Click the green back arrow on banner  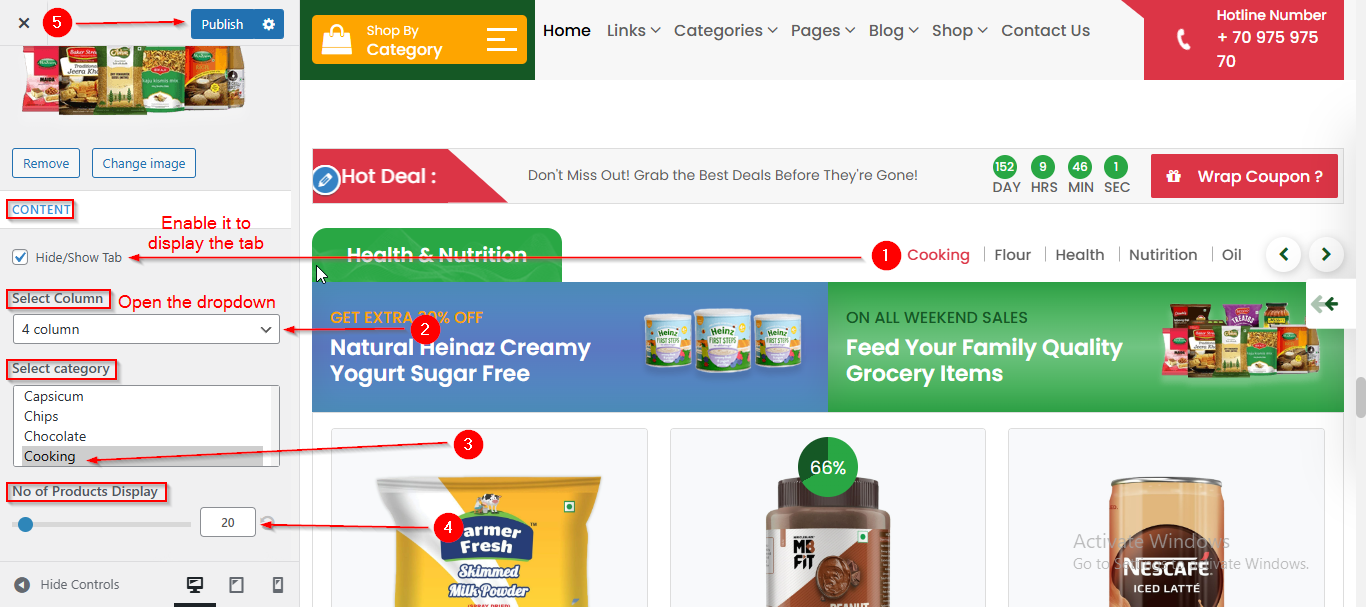[1325, 304]
